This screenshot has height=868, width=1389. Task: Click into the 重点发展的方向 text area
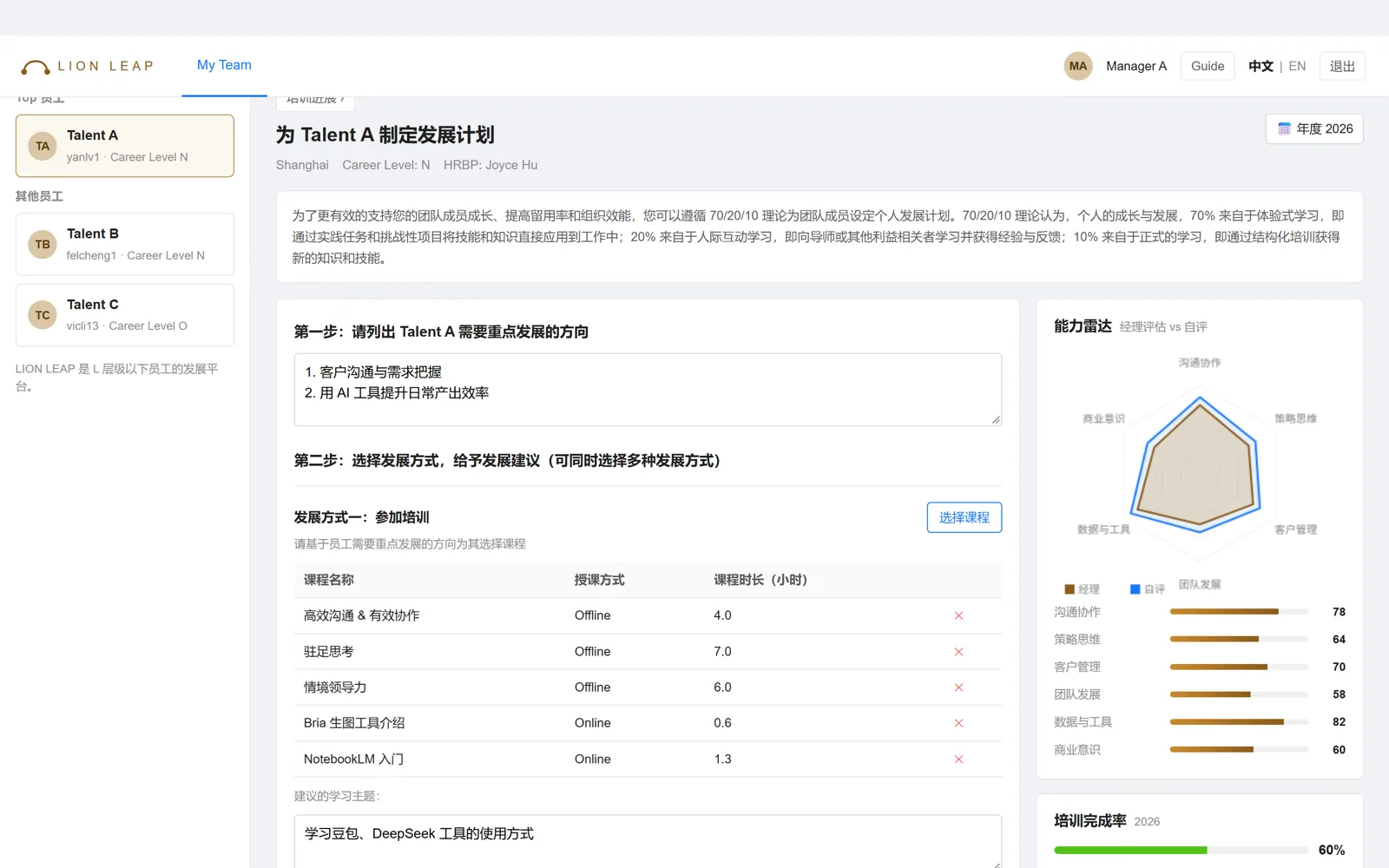648,390
